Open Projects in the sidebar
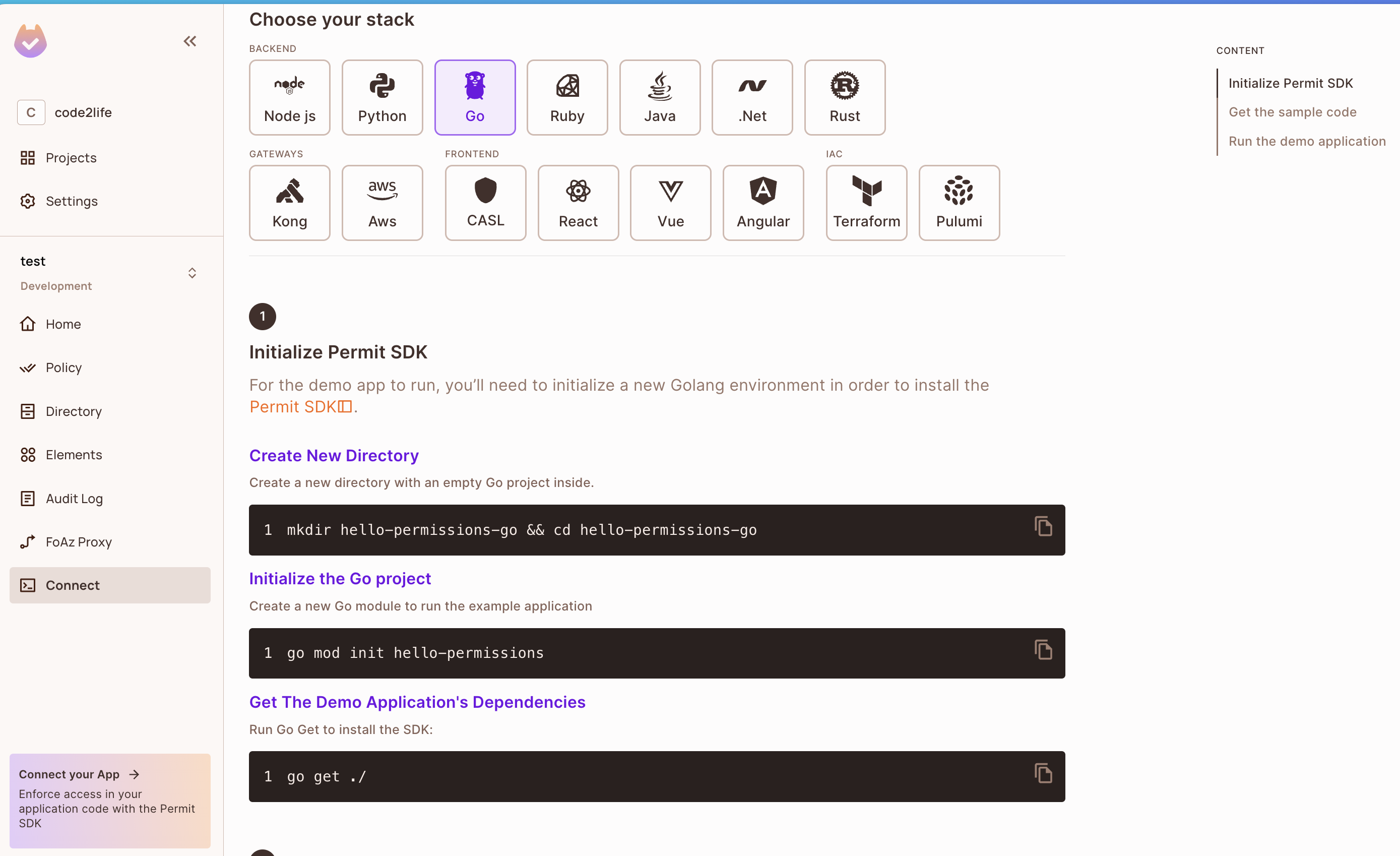Viewport: 1400px width, 856px height. tap(58, 157)
